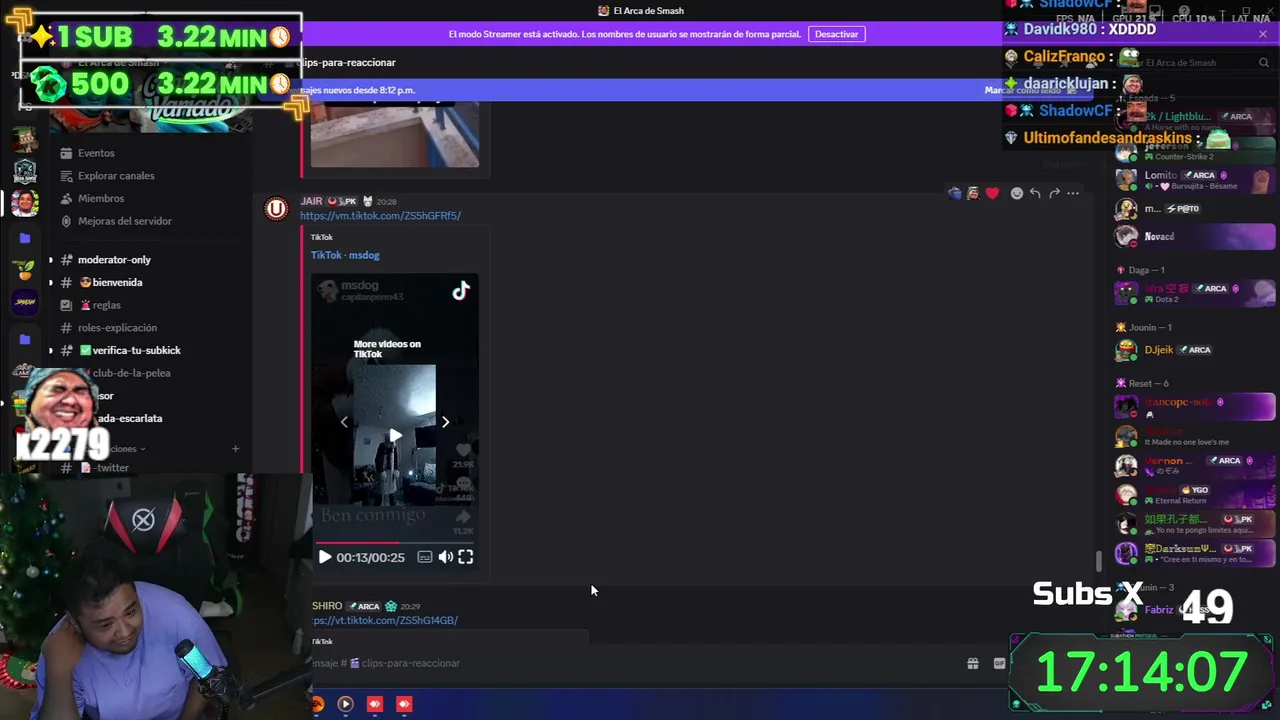Open the reglas channel
Viewport: 1280px width, 720px height.
point(106,305)
